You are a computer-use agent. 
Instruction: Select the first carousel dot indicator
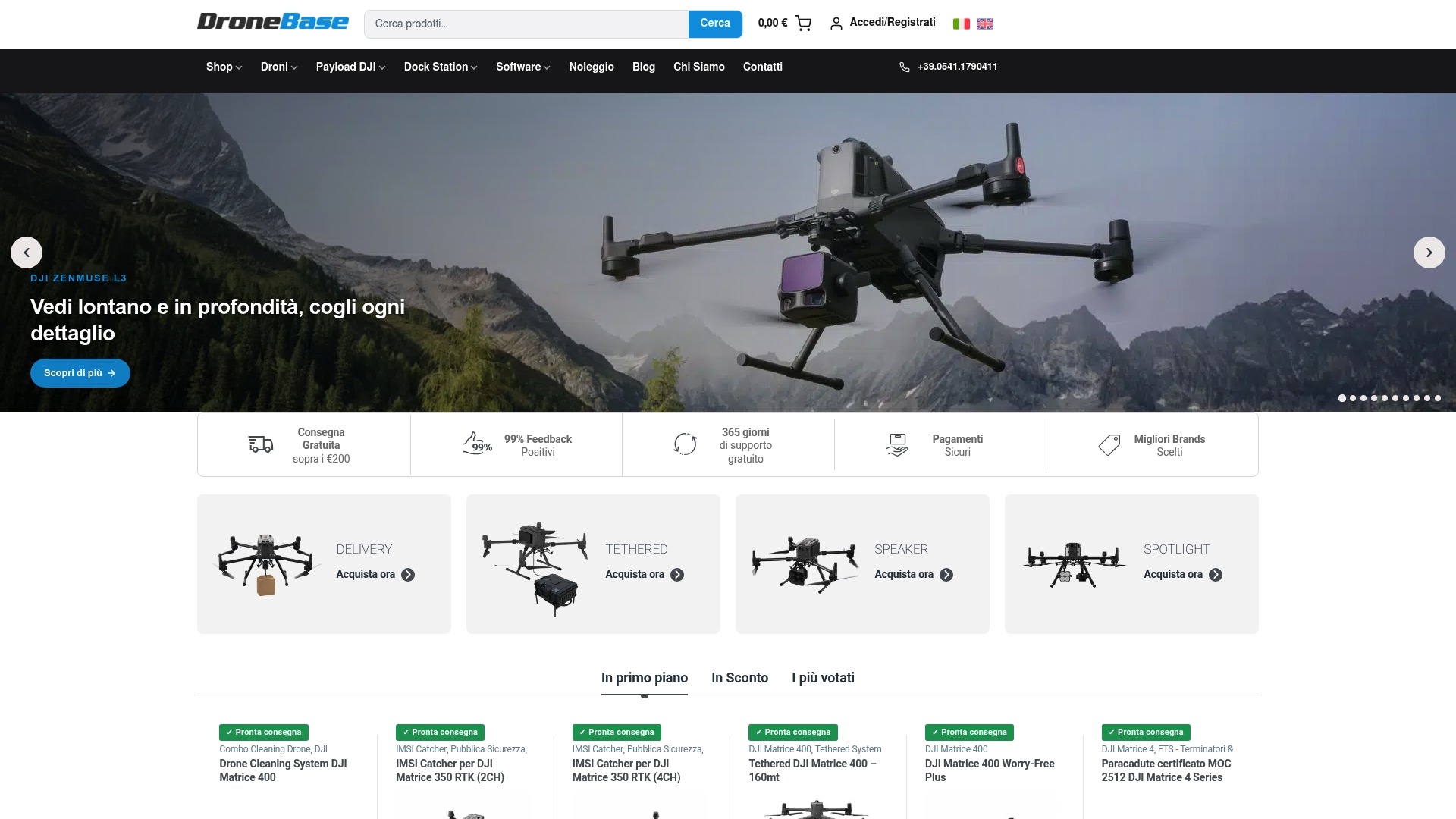click(x=1342, y=398)
